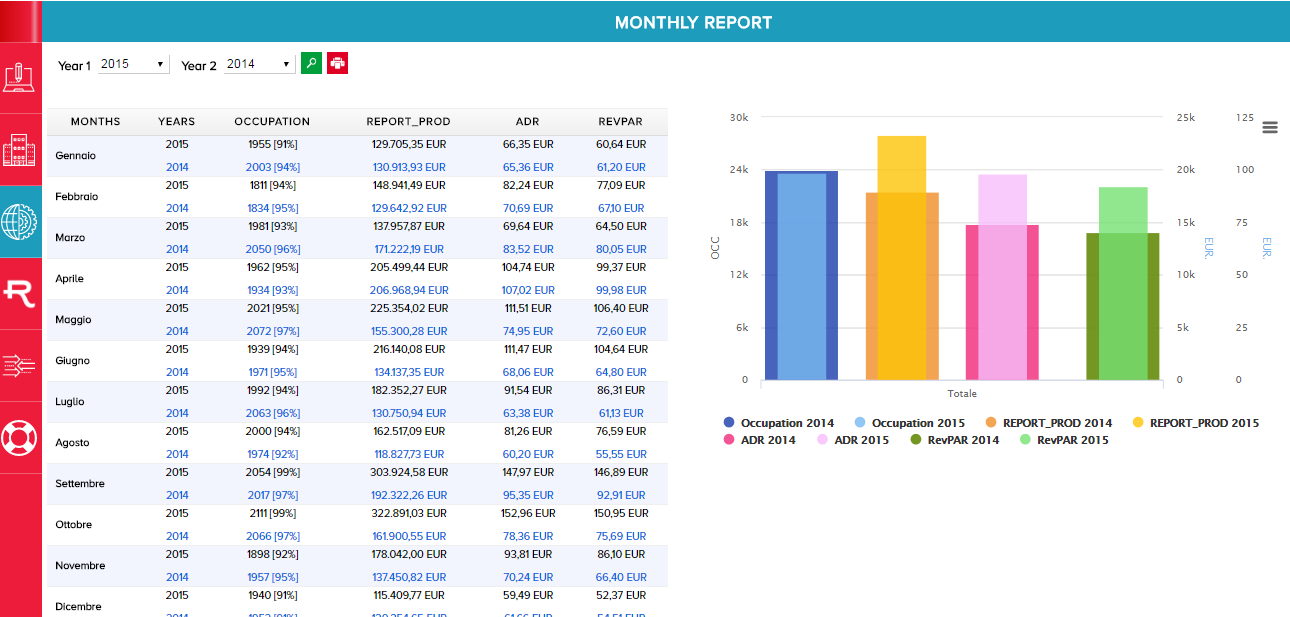Click the OCCUPATION column header
This screenshot has width=1290, height=617.
(x=272, y=122)
